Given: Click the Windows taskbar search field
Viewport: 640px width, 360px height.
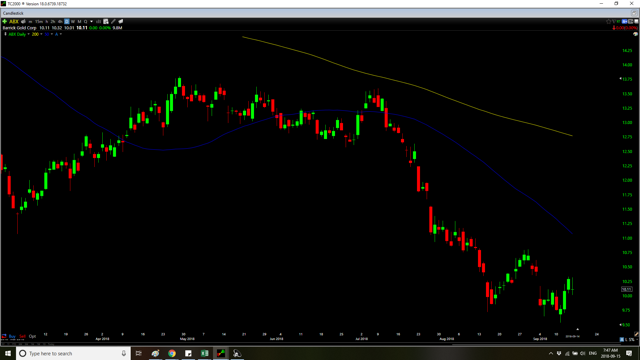Looking at the screenshot, I should 73,353.
